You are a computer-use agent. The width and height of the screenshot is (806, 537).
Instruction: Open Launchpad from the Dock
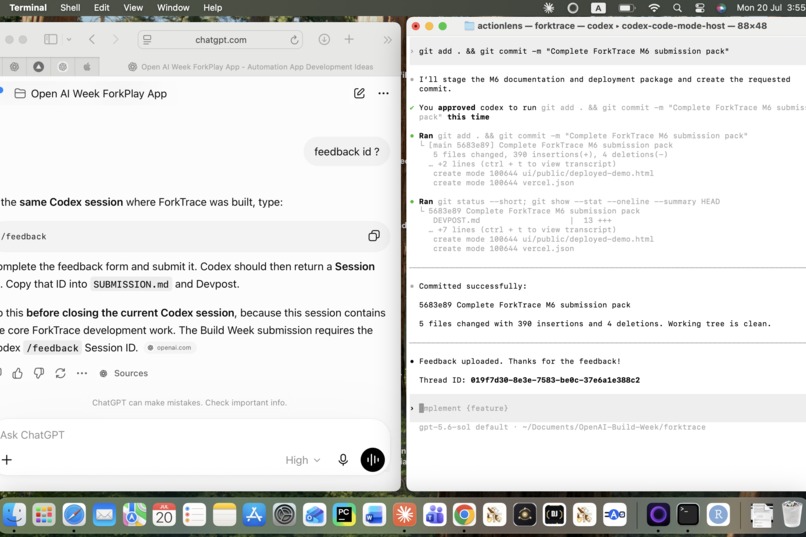tap(44, 514)
